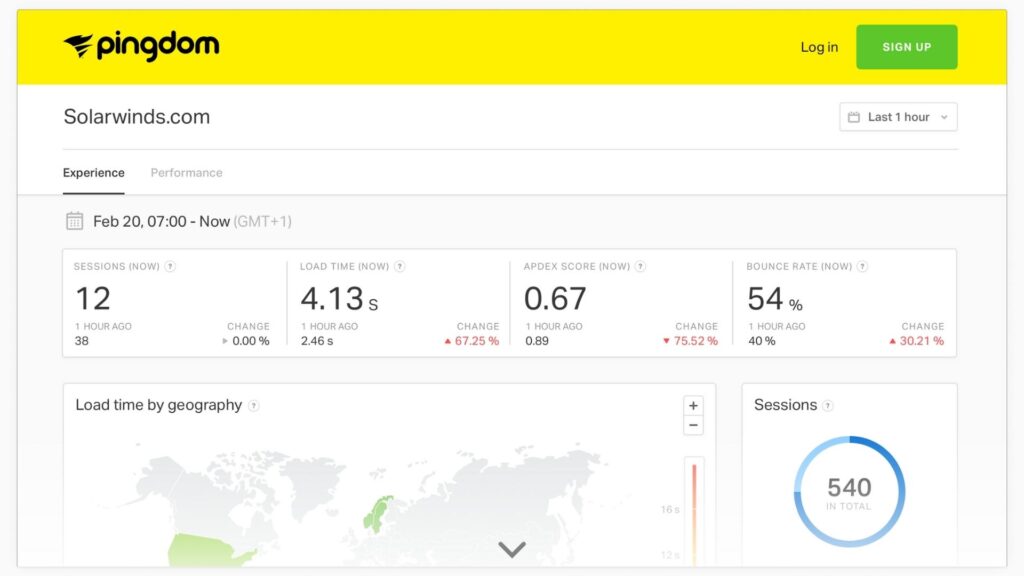The height and width of the screenshot is (576, 1024).
Task: Click the 4.13 s load time value
Action: click(x=339, y=299)
